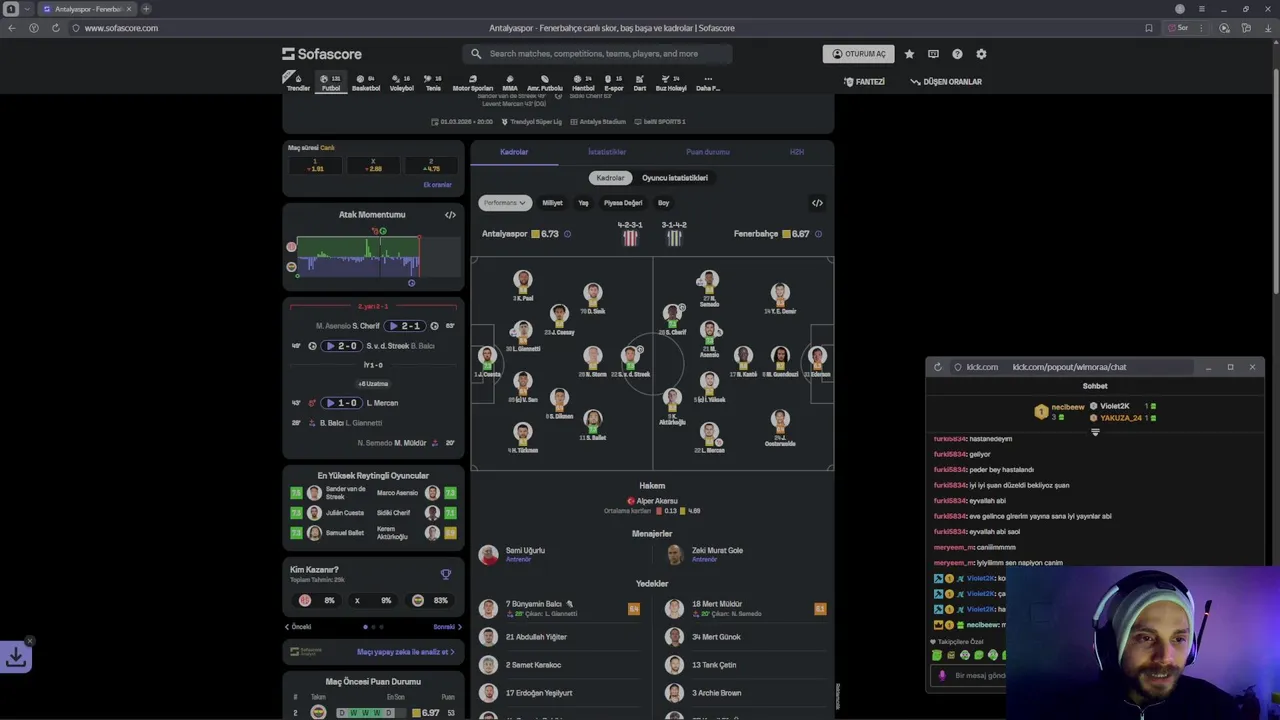Open the Hentbol sport category
This screenshot has width=1280, height=720.
point(583,82)
